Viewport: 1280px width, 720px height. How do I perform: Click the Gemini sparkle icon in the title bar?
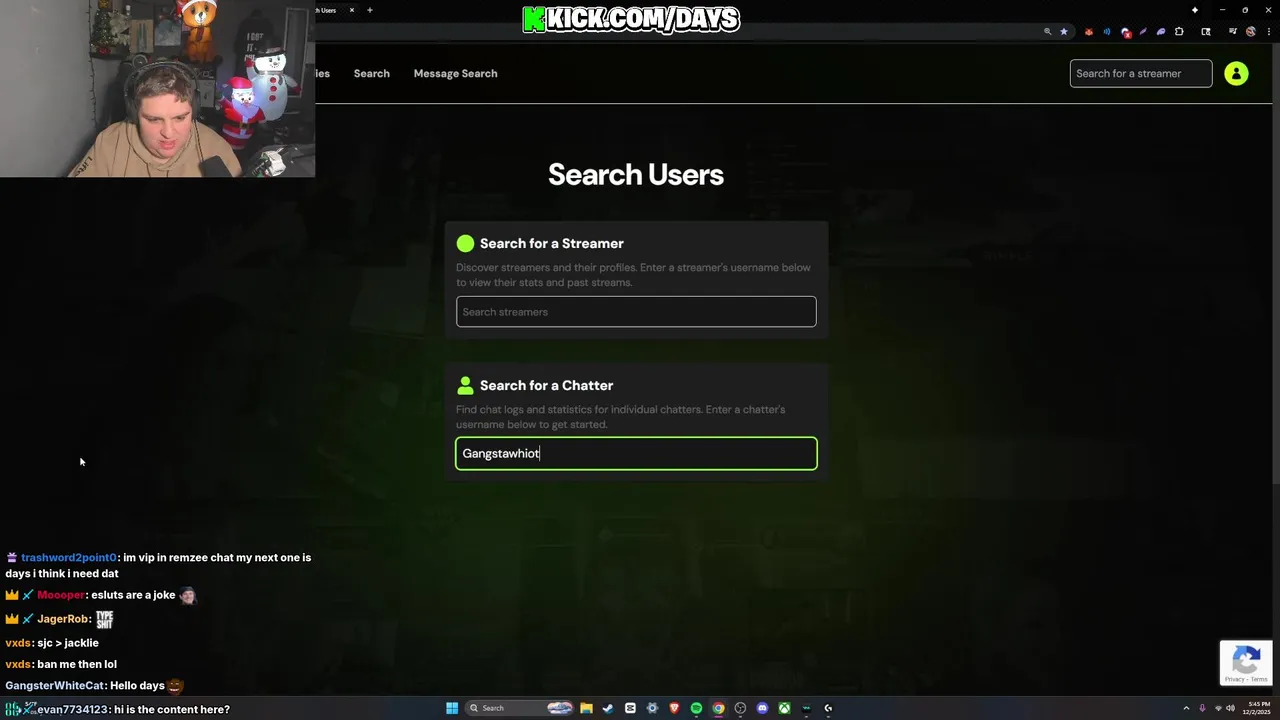click(x=1195, y=10)
